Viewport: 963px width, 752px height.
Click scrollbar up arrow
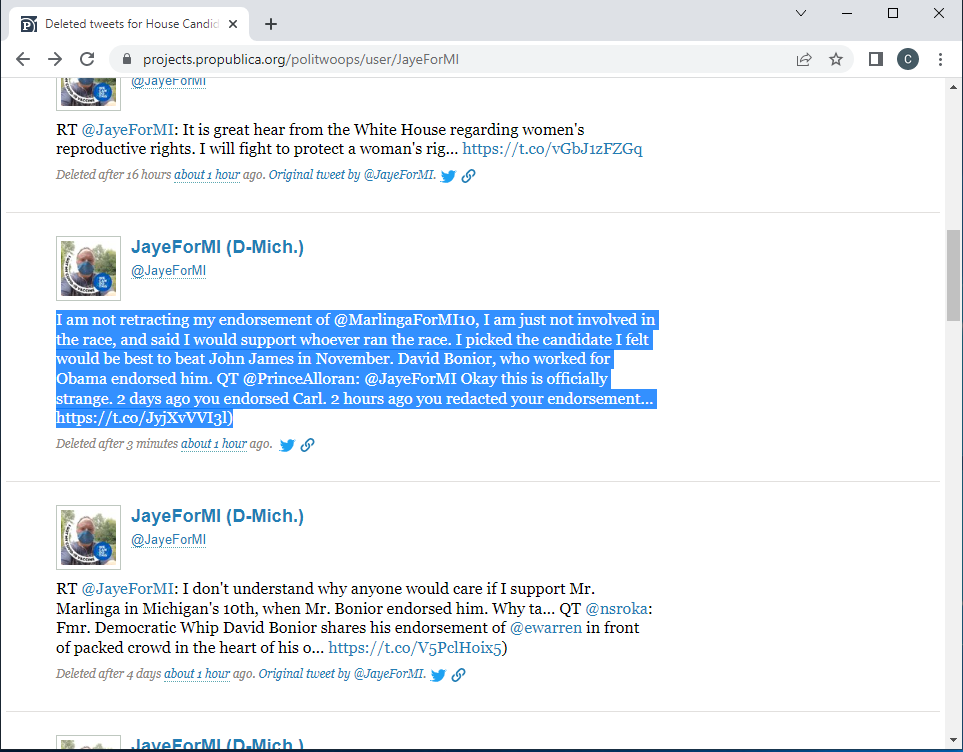coord(953,87)
